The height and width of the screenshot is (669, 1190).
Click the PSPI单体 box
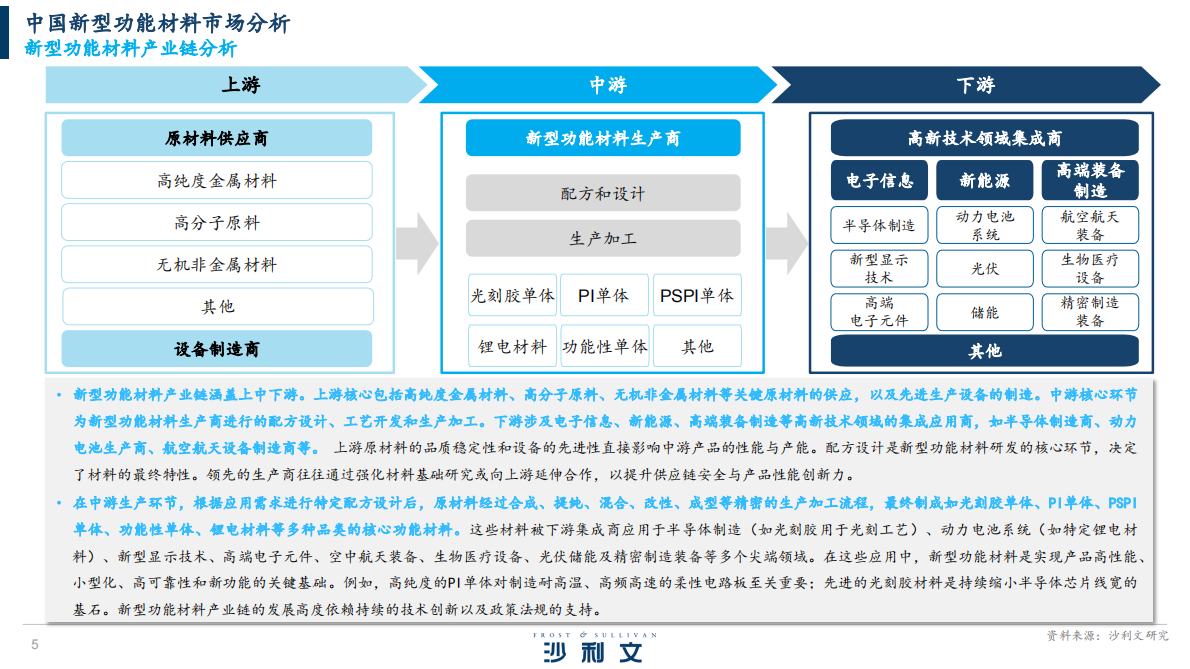[697, 295]
